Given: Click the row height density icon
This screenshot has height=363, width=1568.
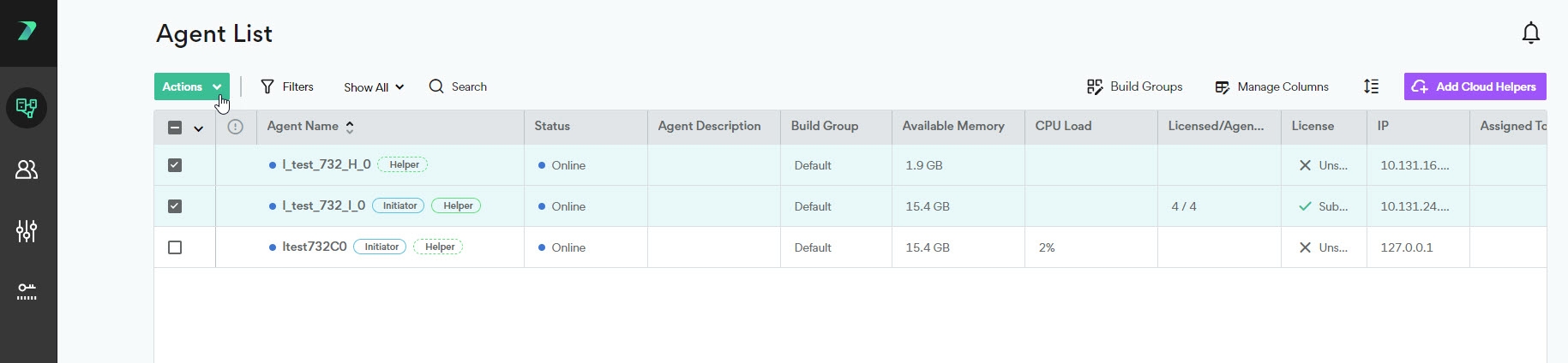Looking at the screenshot, I should click(1371, 86).
